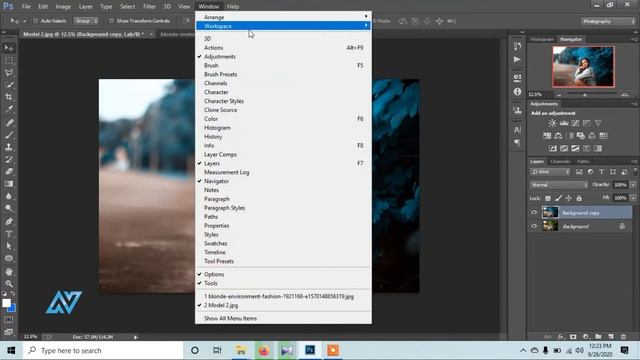The height and width of the screenshot is (360, 640).
Task: Open the Filter menu
Action: 149,7
